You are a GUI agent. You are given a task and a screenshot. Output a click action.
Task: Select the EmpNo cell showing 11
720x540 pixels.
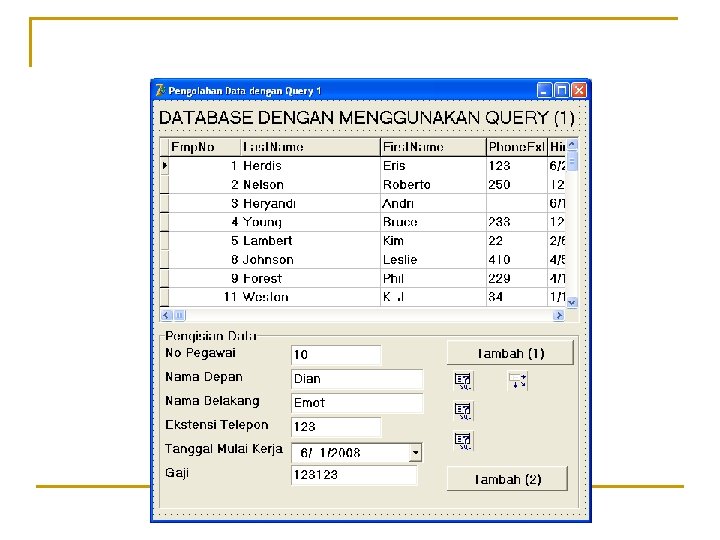point(204,297)
